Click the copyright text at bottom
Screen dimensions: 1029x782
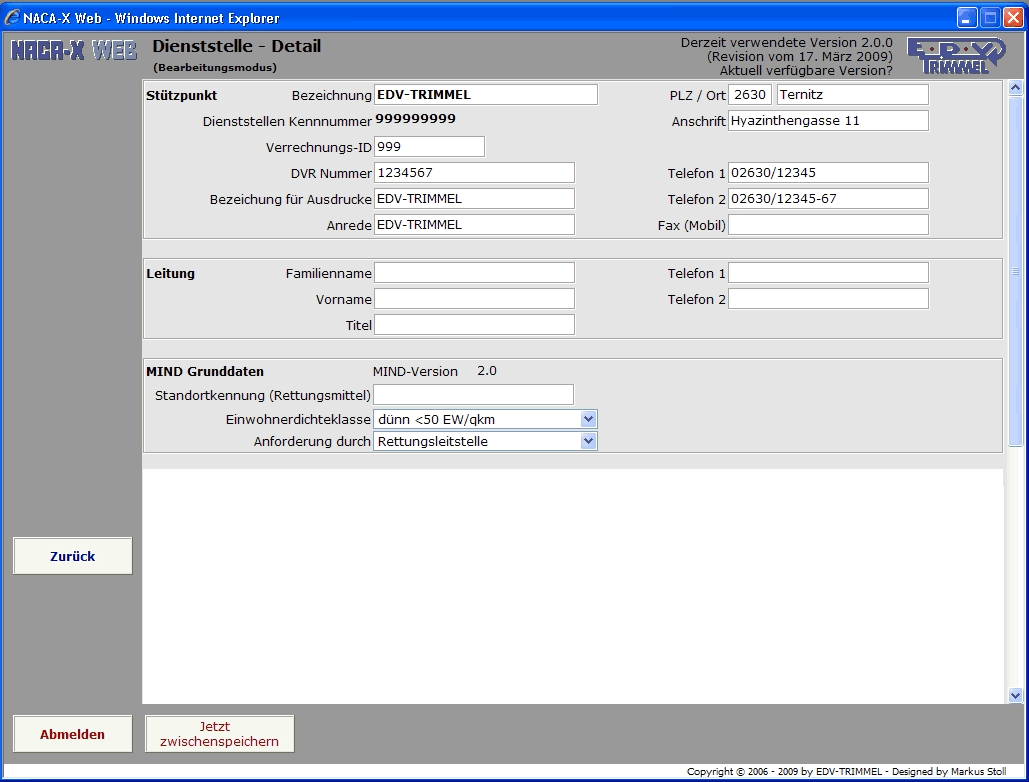coord(847,772)
